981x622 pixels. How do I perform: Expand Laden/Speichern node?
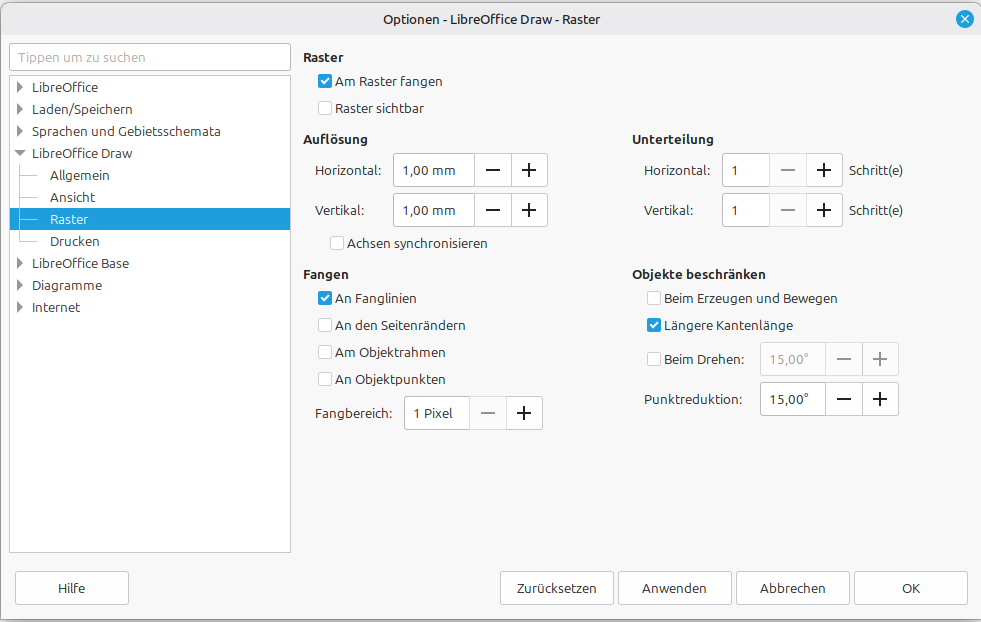[x=20, y=109]
